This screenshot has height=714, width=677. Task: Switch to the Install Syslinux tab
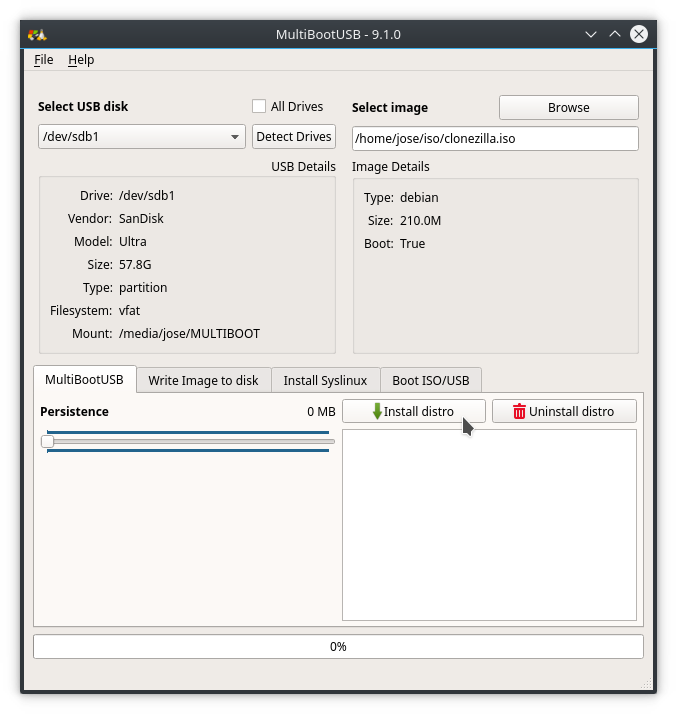pos(325,380)
